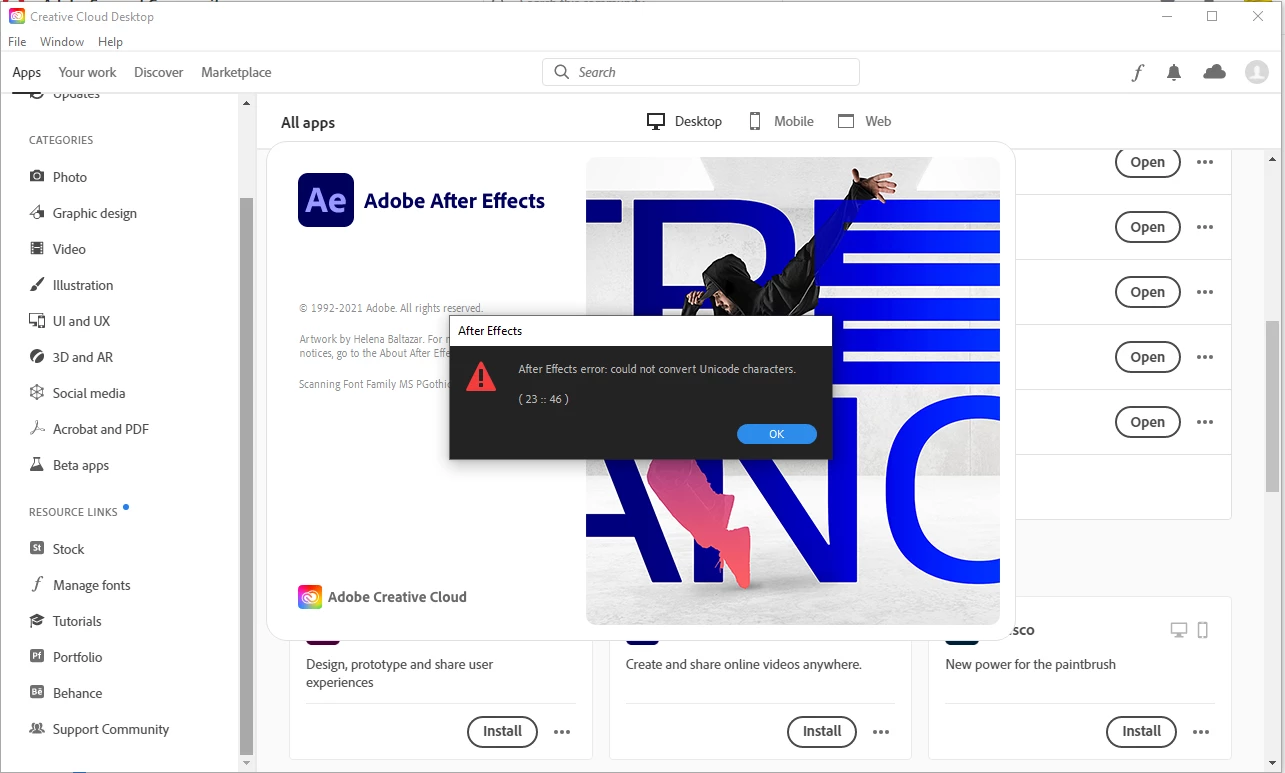1285x773 pixels.
Task: Click the Acrobat and PDF icon
Action: point(37,428)
